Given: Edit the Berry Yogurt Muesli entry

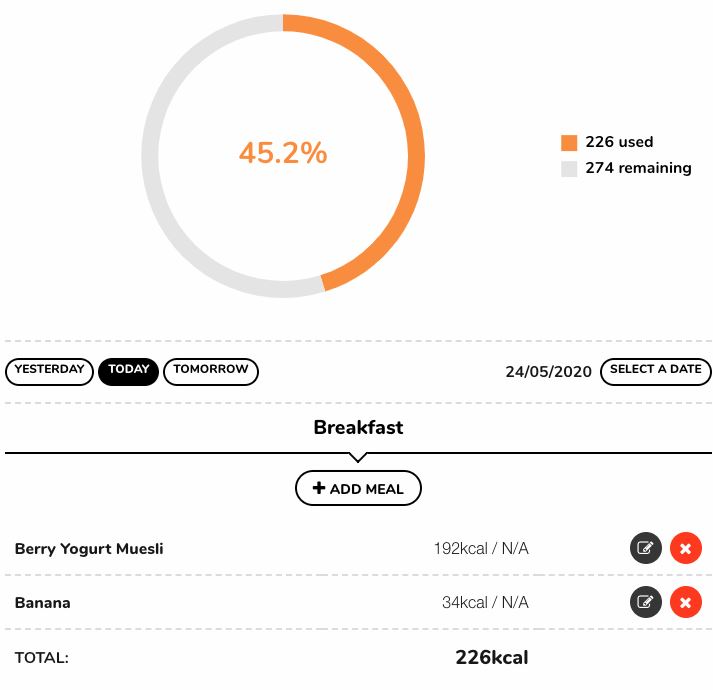Looking at the screenshot, I should coord(646,548).
